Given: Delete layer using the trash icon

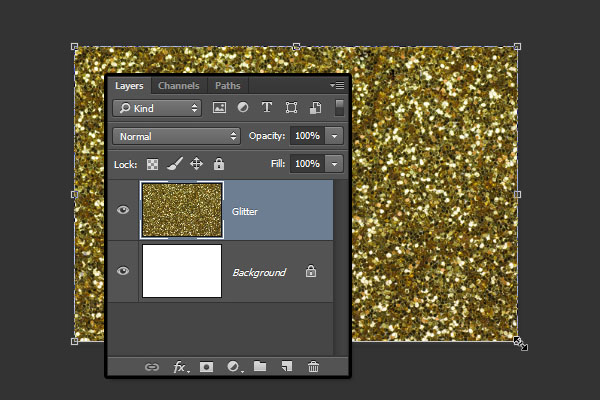Looking at the screenshot, I should [x=313, y=367].
